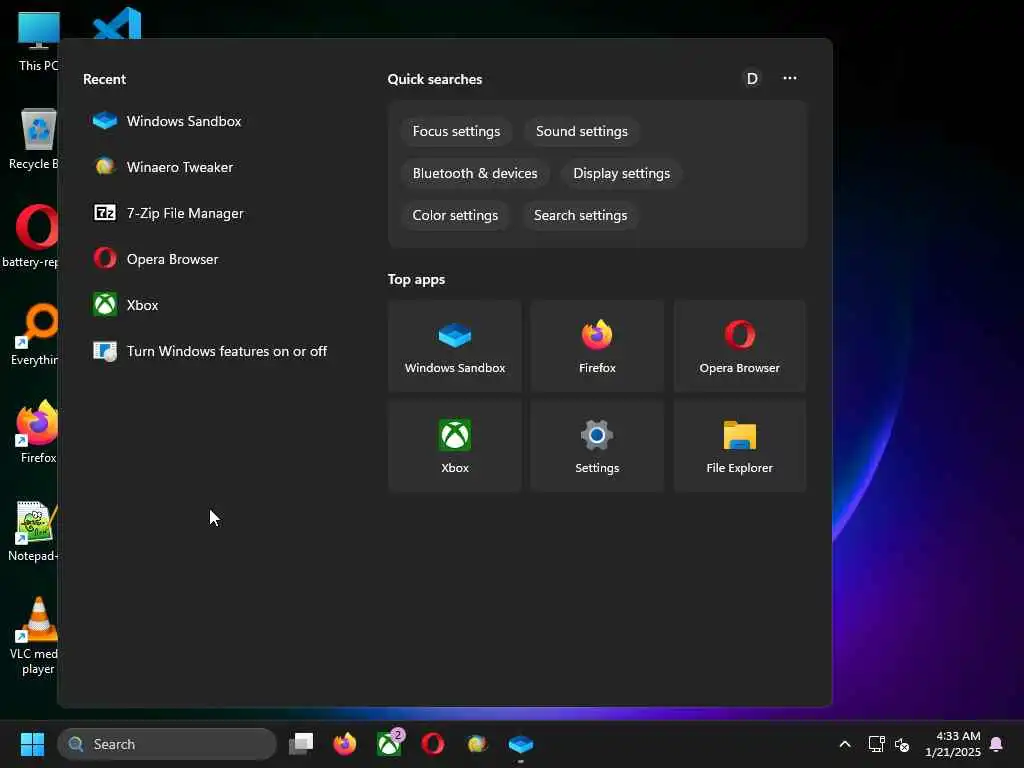Select Search settings quick search
The width and height of the screenshot is (1024, 768).
click(581, 215)
